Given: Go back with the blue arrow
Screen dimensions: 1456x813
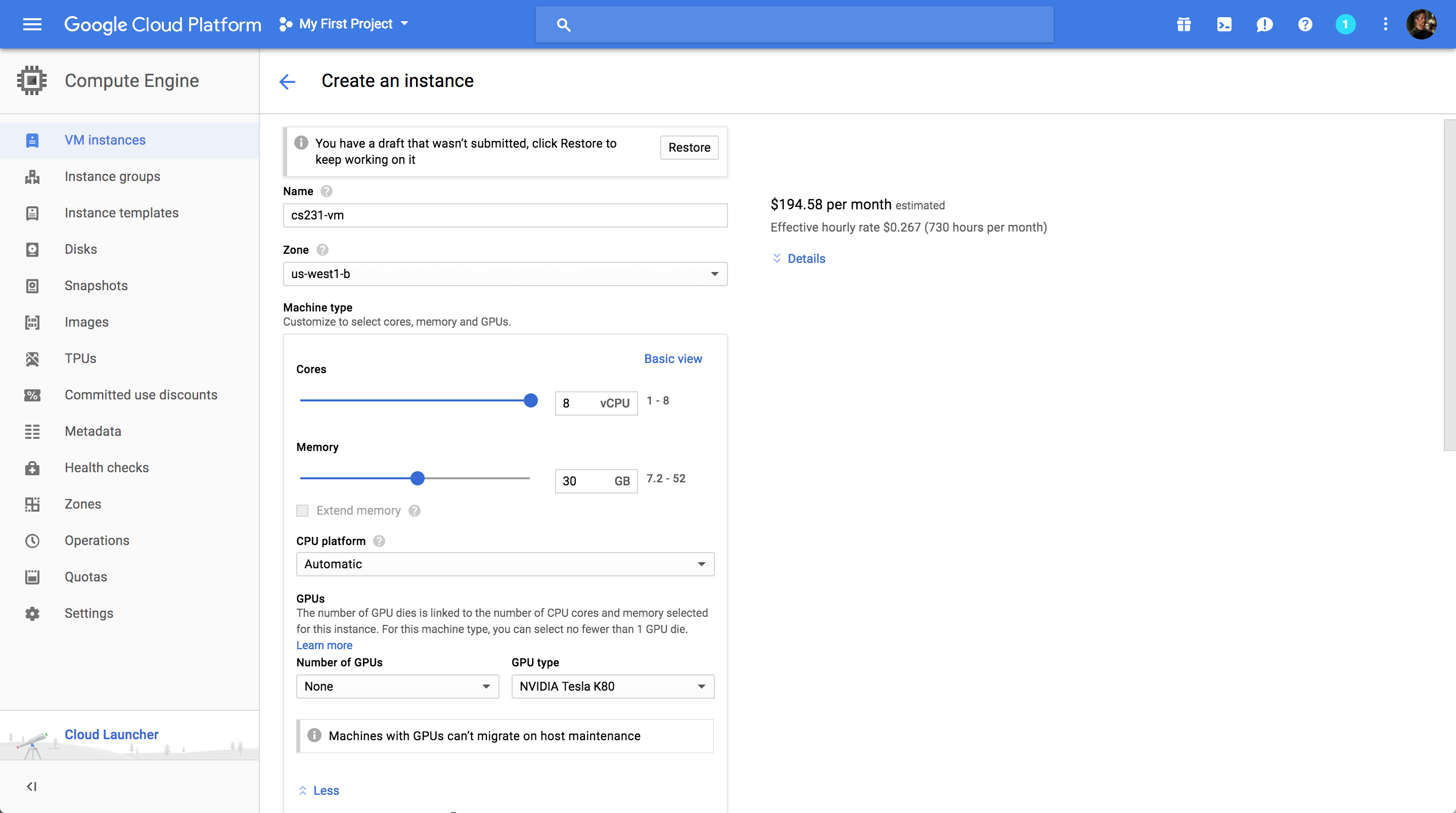Looking at the screenshot, I should [x=287, y=81].
